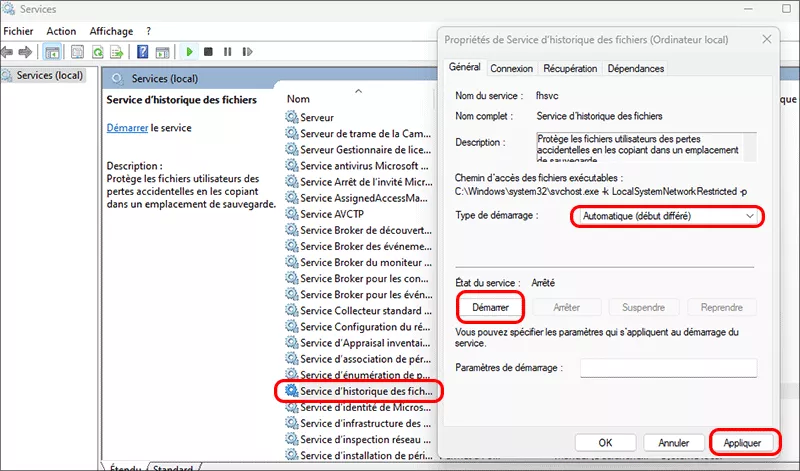Click the Refresh toolbar icon
This screenshot has height=471, width=800.
click(96, 52)
